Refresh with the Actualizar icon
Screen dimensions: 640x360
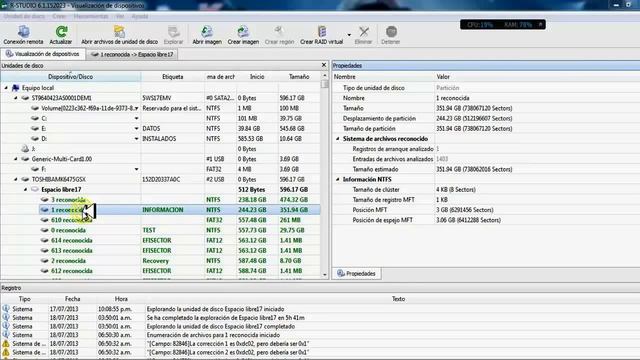click(x=61, y=31)
